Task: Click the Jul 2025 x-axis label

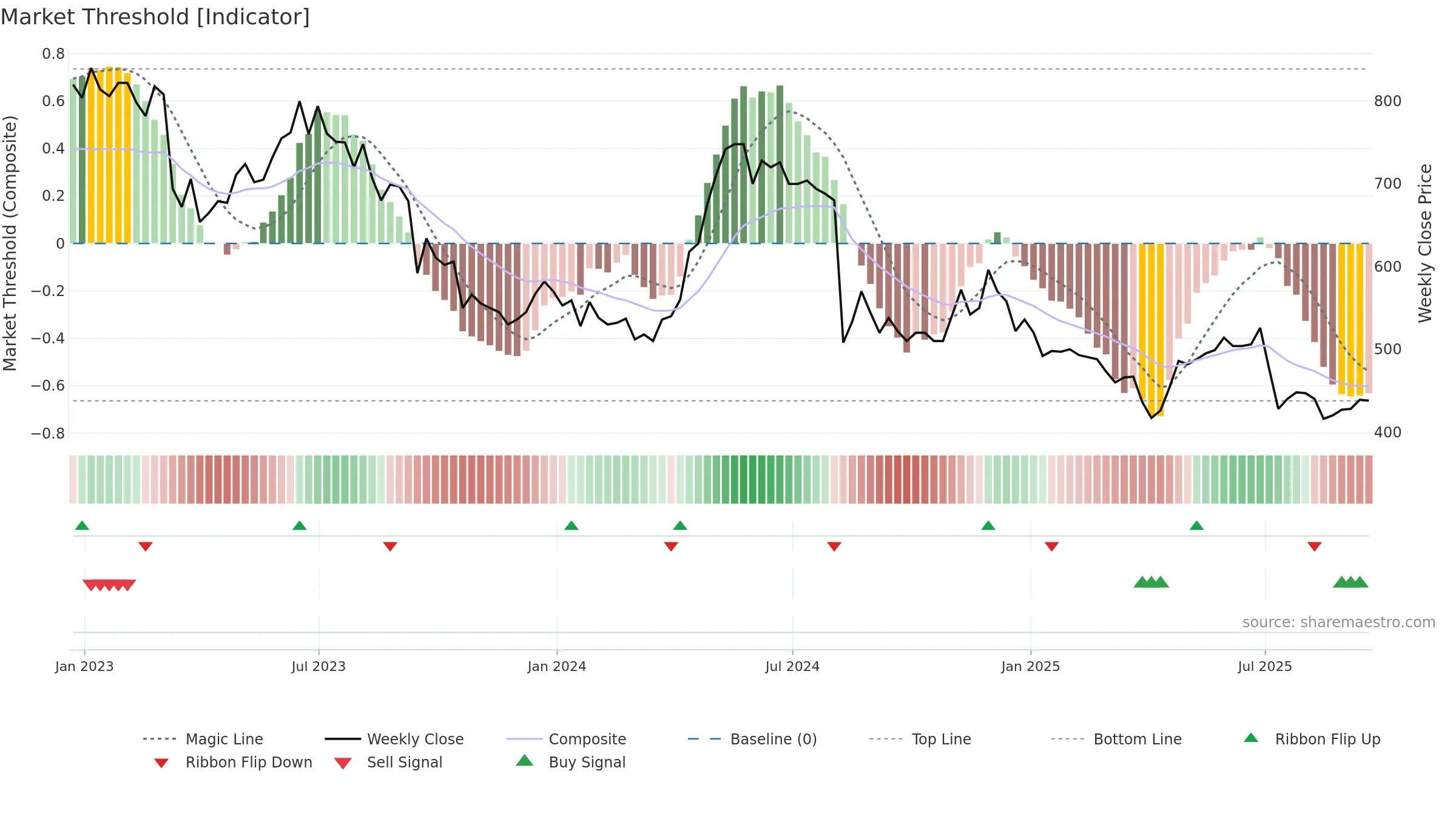Action: (x=1265, y=666)
